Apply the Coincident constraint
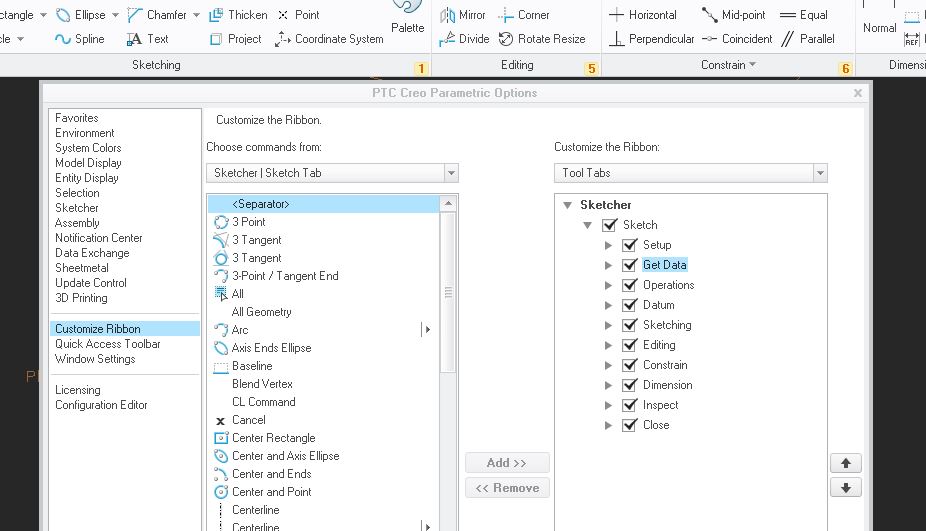 [x=736, y=39]
